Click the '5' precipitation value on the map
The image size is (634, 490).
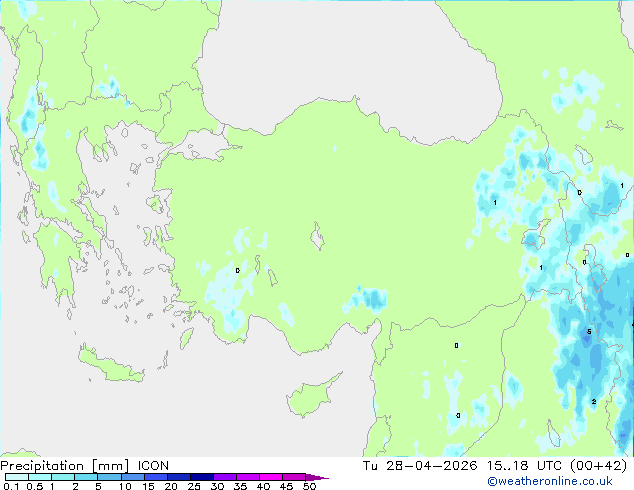click(x=589, y=332)
